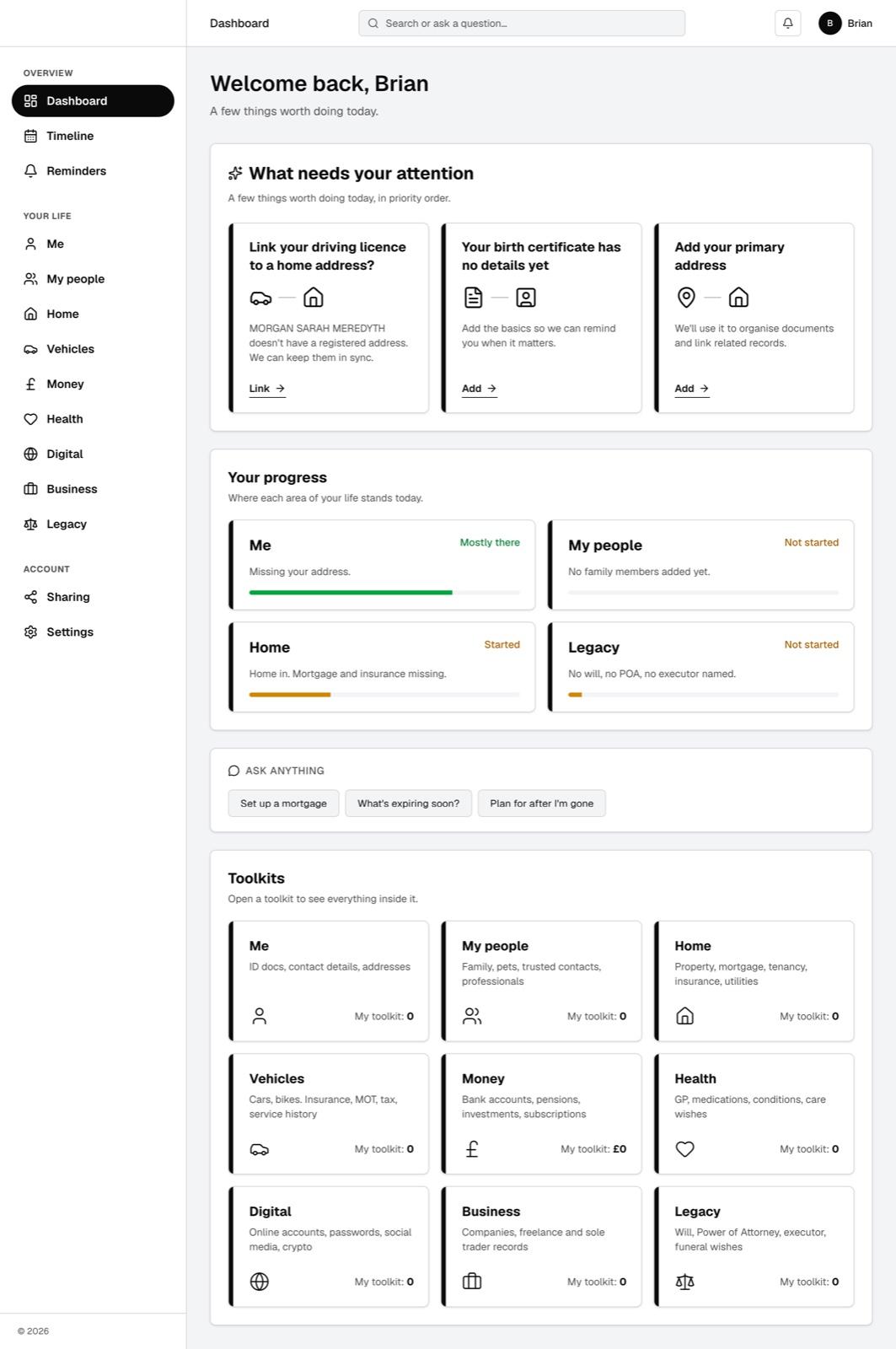Open Business sidebar item
The height and width of the screenshot is (1349, 896).
coord(93,489)
